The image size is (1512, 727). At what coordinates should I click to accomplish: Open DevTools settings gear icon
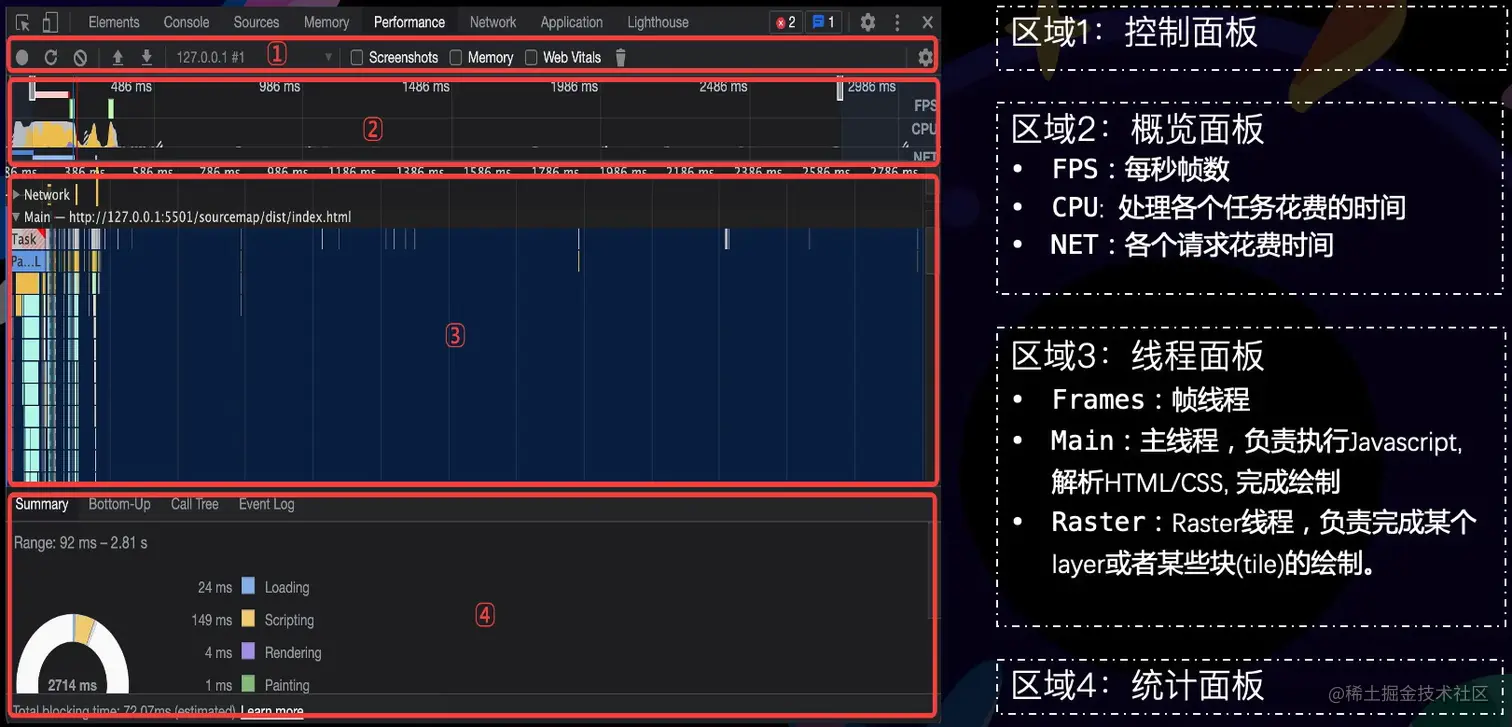868,22
